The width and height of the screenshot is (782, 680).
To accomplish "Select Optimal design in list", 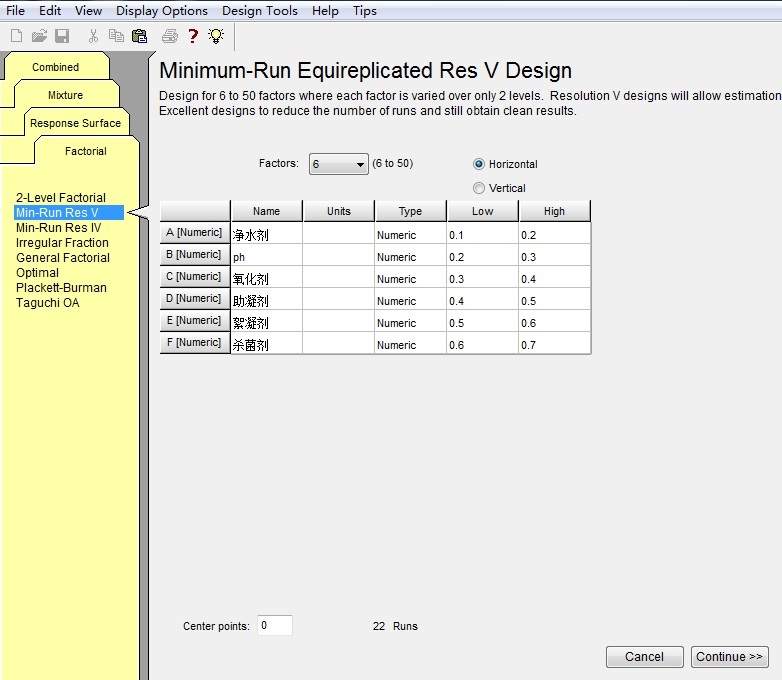I will 37,273.
